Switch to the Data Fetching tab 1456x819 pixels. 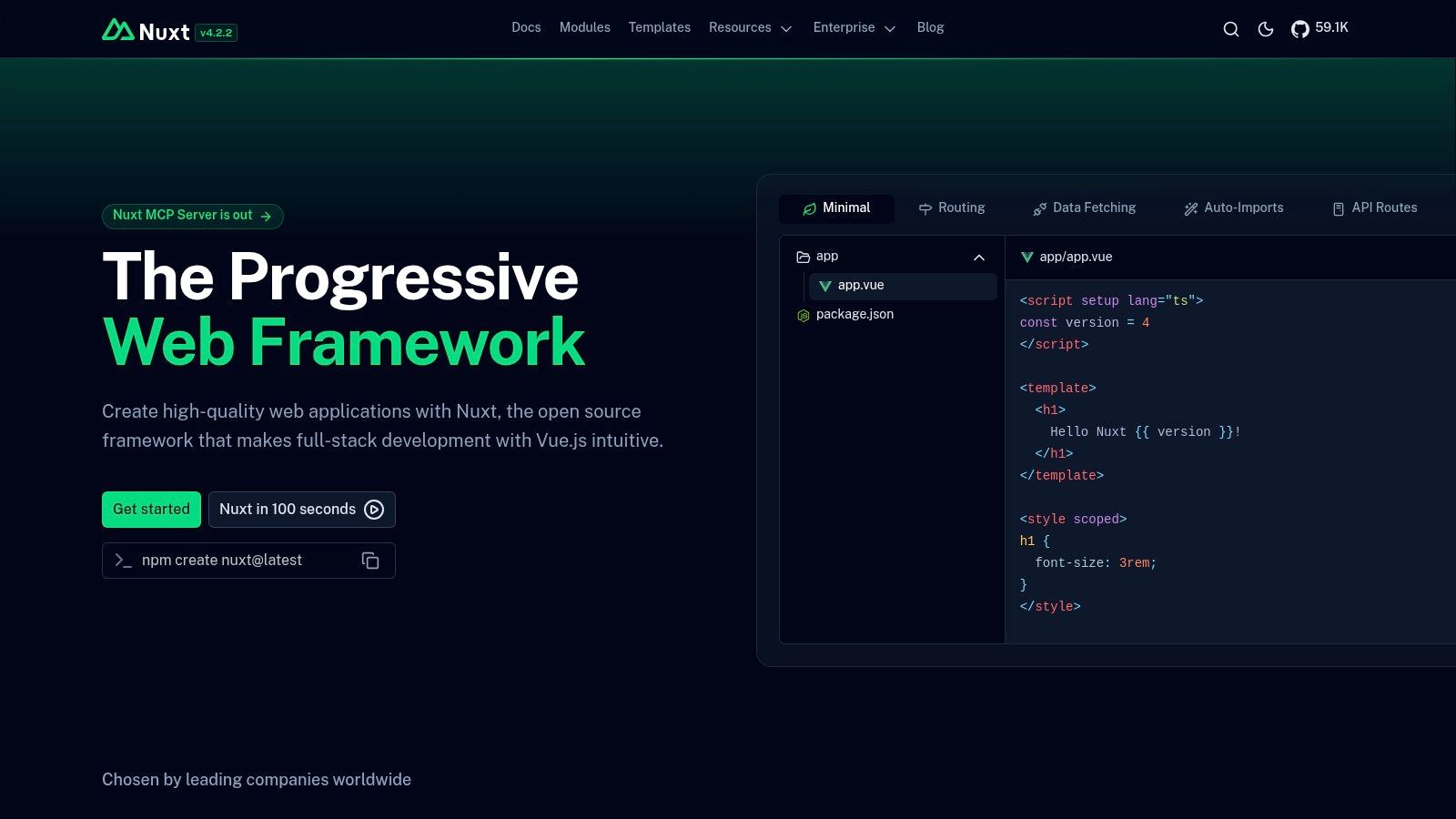pyautogui.click(x=1085, y=208)
